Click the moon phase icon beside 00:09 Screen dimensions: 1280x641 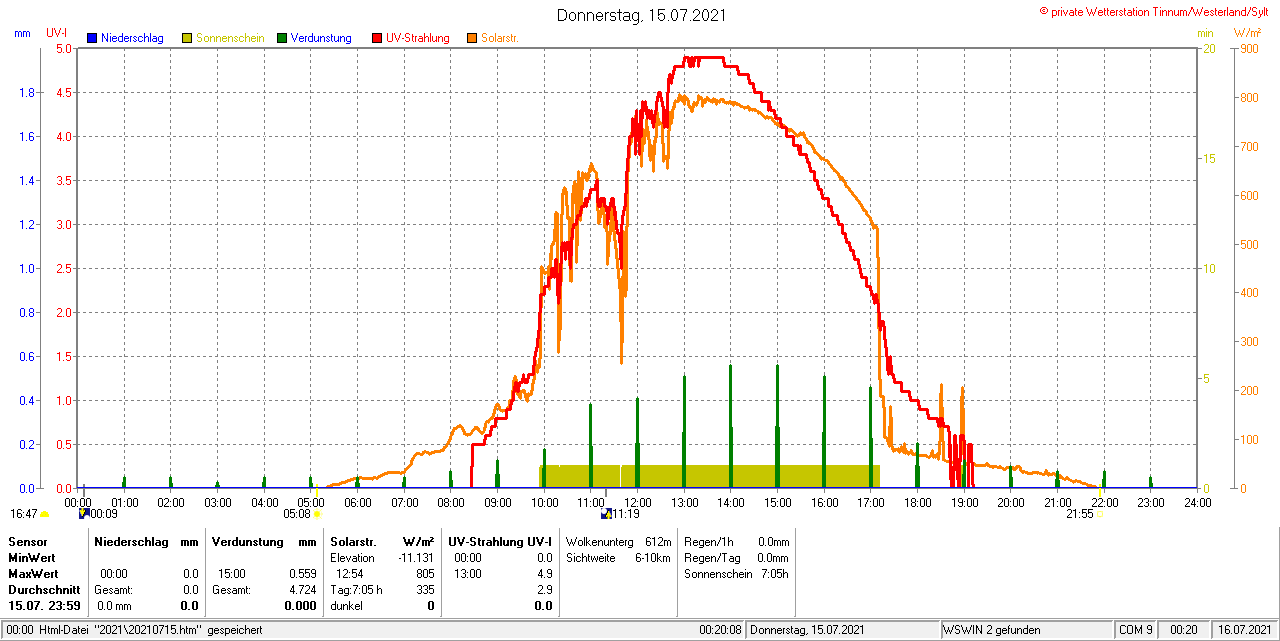(84, 513)
